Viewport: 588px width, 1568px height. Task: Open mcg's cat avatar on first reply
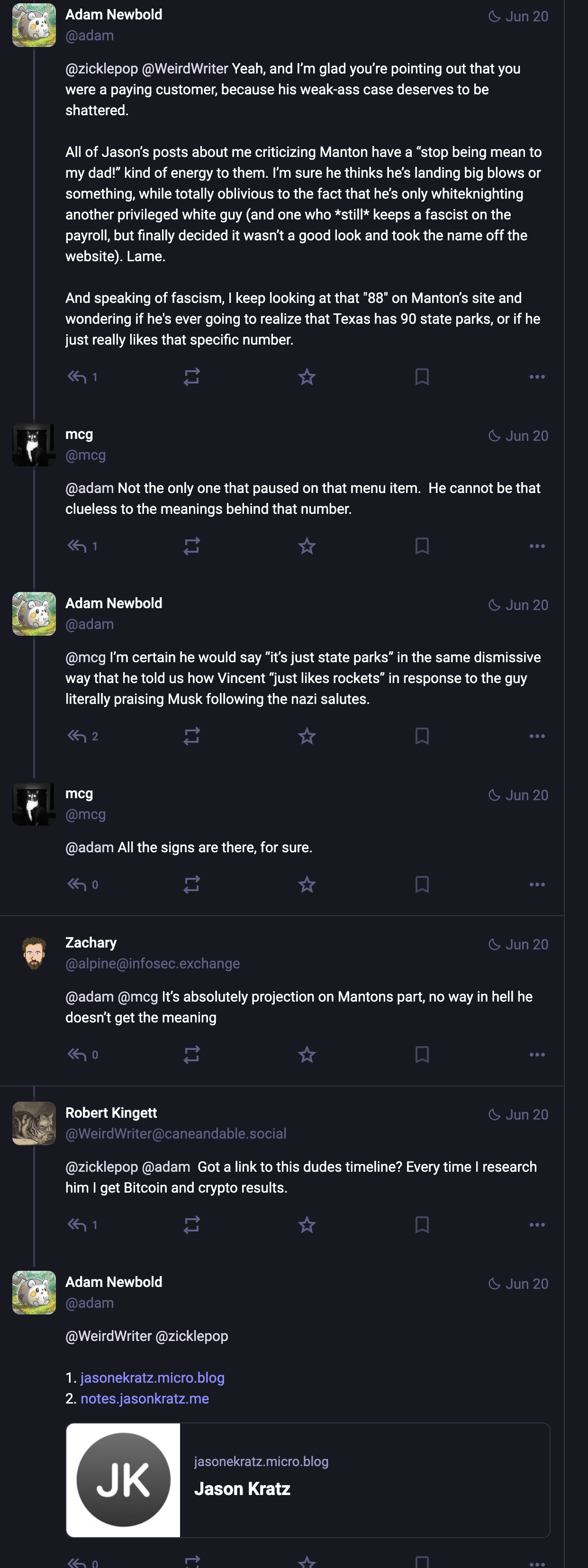tap(34, 445)
